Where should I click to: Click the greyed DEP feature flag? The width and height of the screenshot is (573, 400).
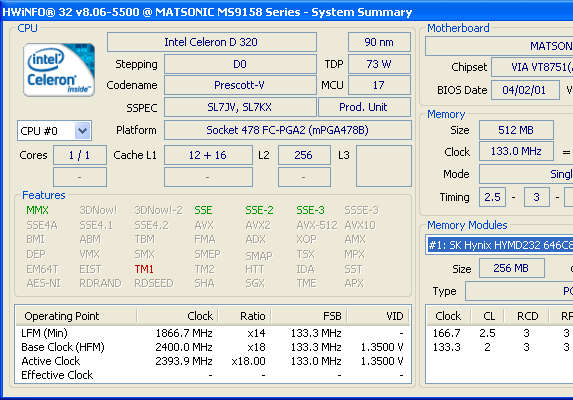pos(36,254)
